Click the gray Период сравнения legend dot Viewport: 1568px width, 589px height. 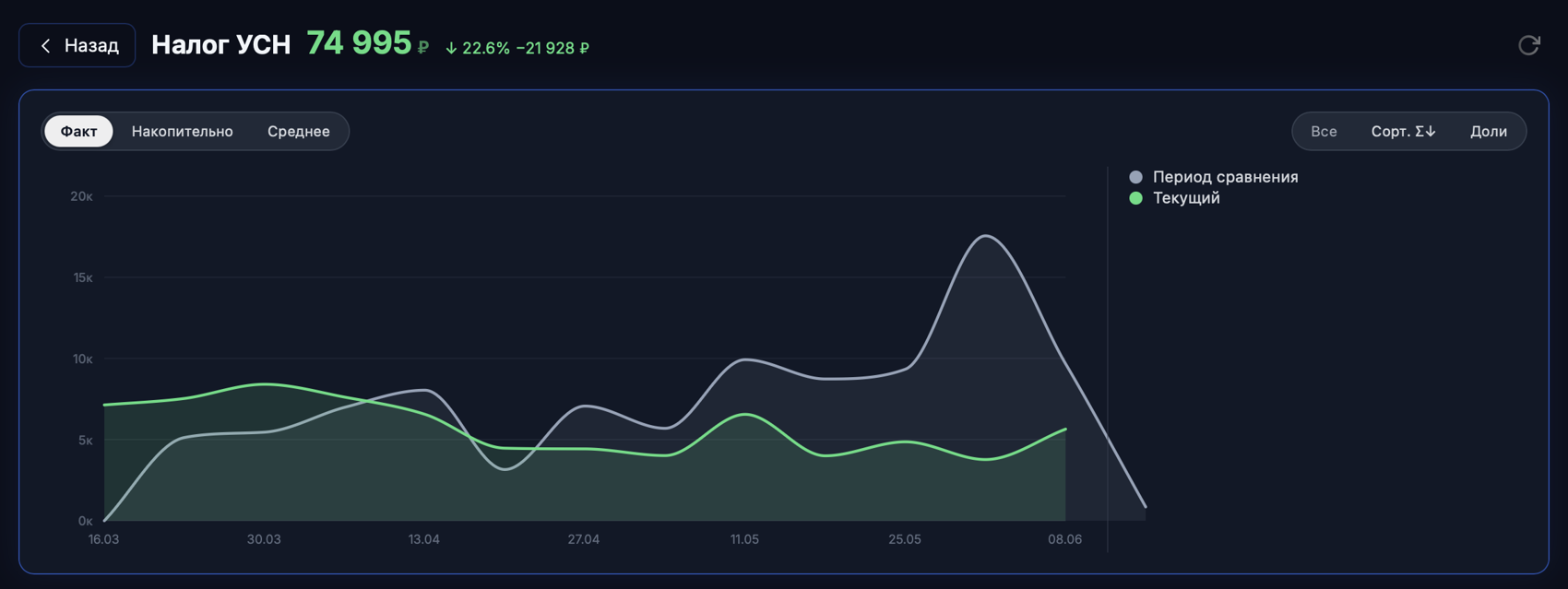[x=1135, y=177]
